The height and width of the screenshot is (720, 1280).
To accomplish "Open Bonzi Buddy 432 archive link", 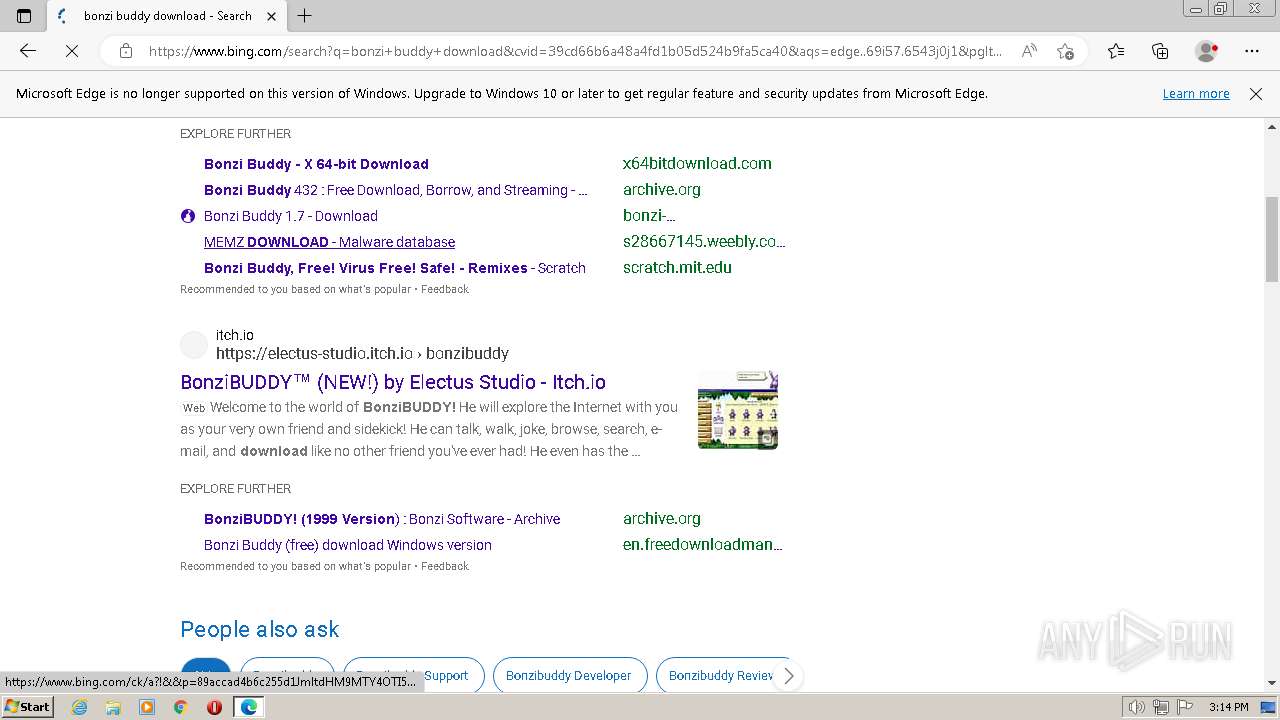I will pos(396,190).
